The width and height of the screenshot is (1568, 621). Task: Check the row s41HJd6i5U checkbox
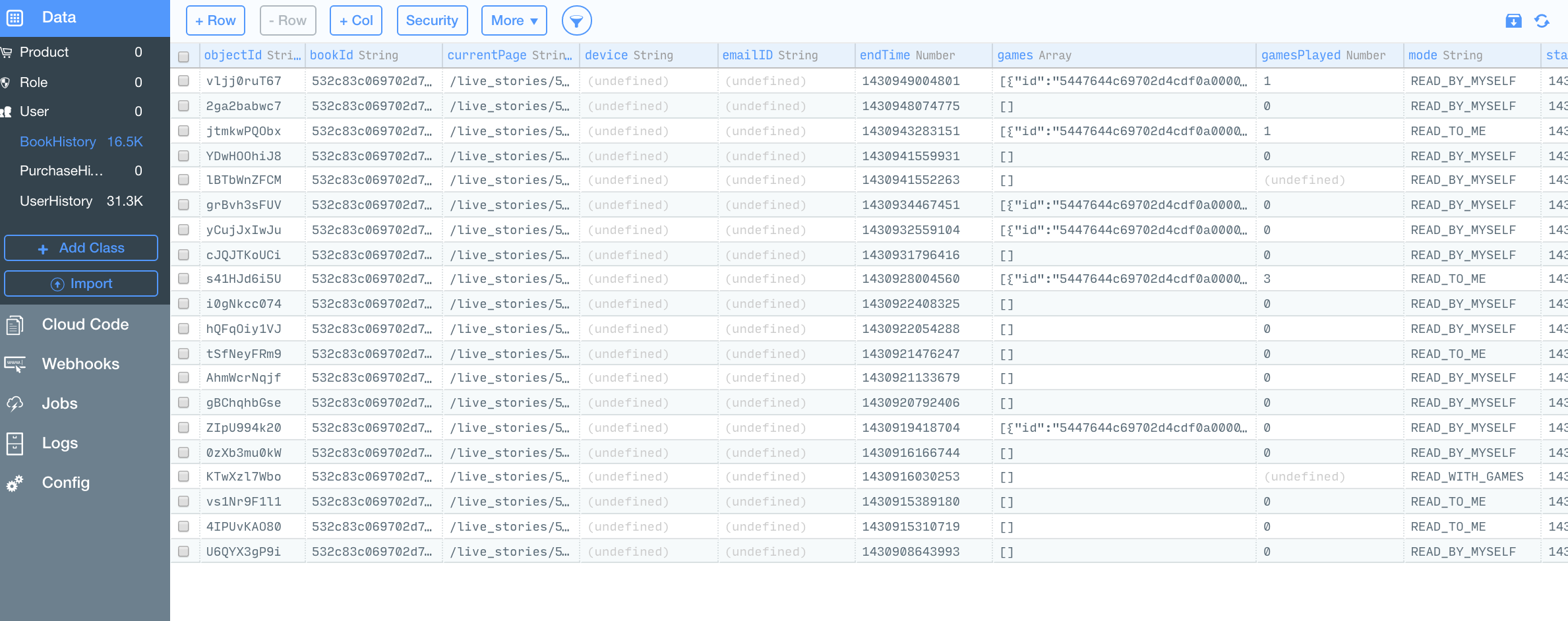tap(184, 278)
